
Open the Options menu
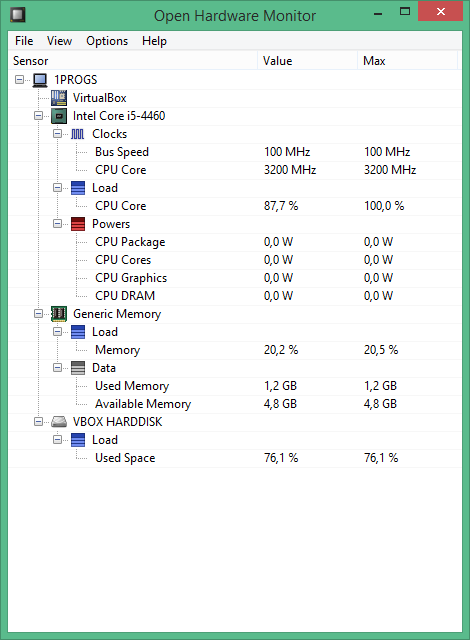[107, 41]
